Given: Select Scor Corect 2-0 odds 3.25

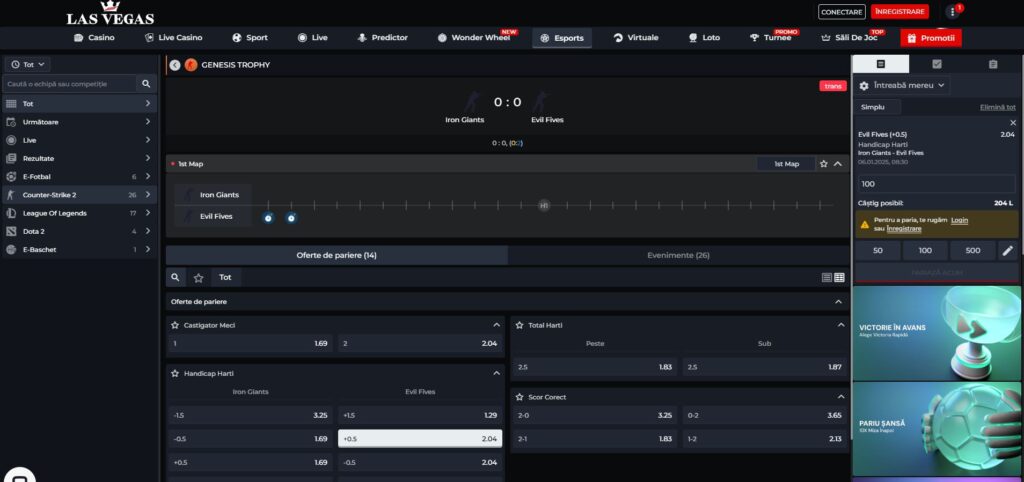Looking at the screenshot, I should pos(594,415).
